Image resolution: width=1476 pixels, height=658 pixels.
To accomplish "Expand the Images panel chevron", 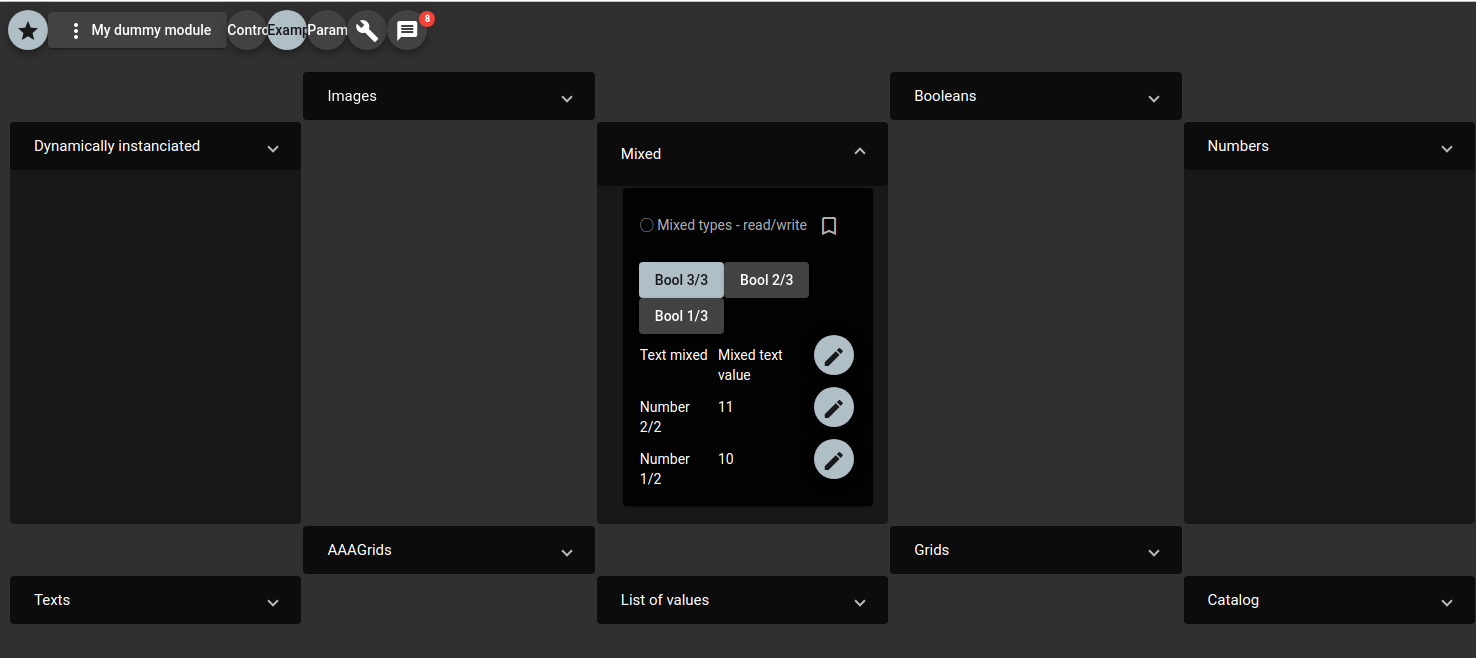I will click(567, 98).
